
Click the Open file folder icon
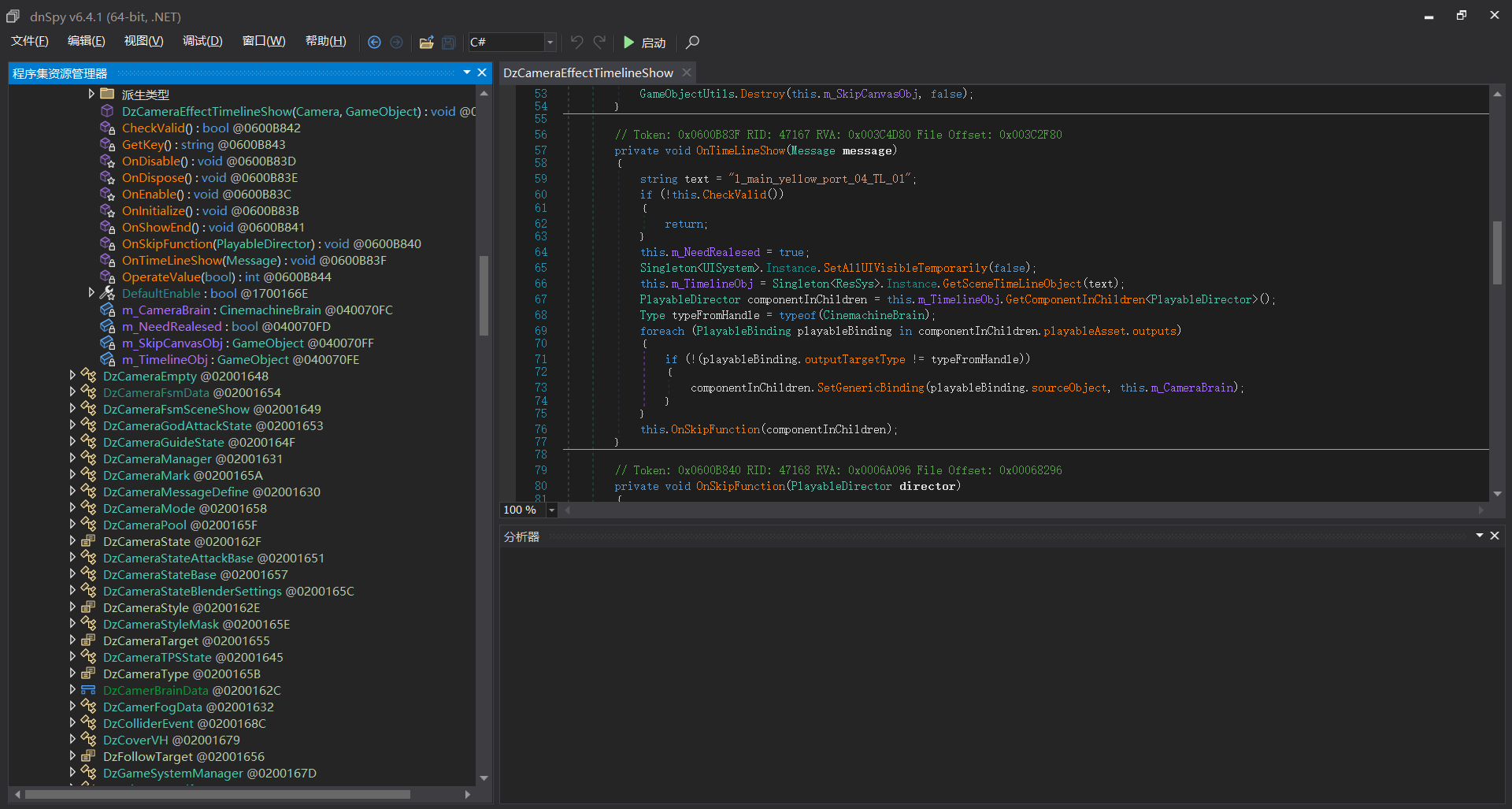tap(426, 43)
